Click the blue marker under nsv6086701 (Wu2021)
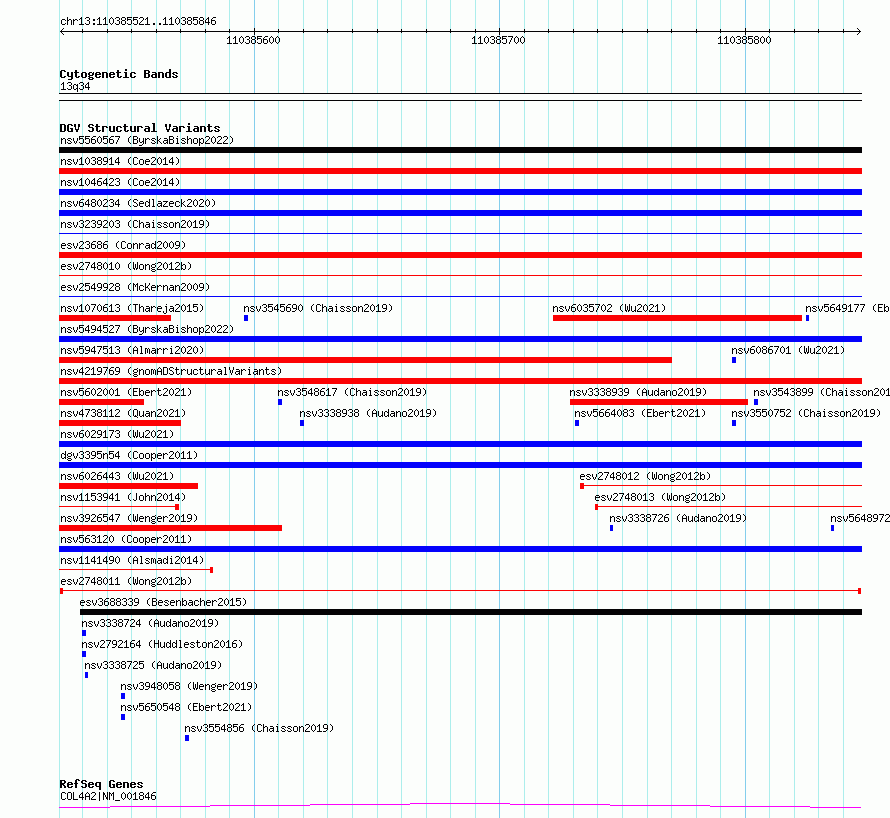 734,360
